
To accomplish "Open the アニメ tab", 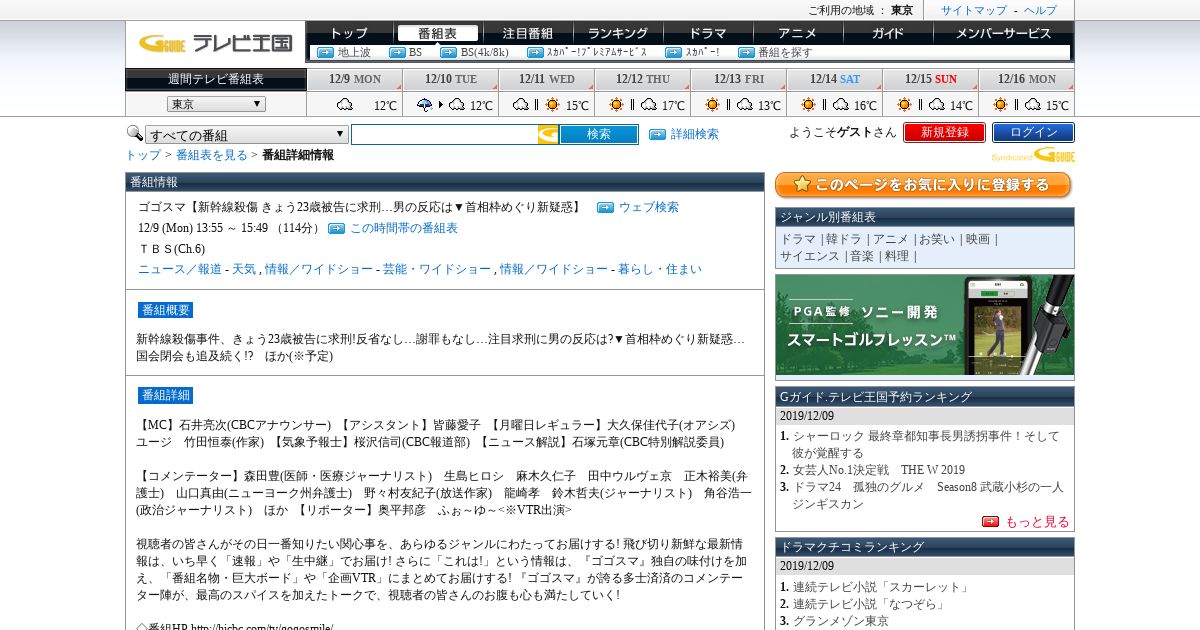I will [x=798, y=33].
